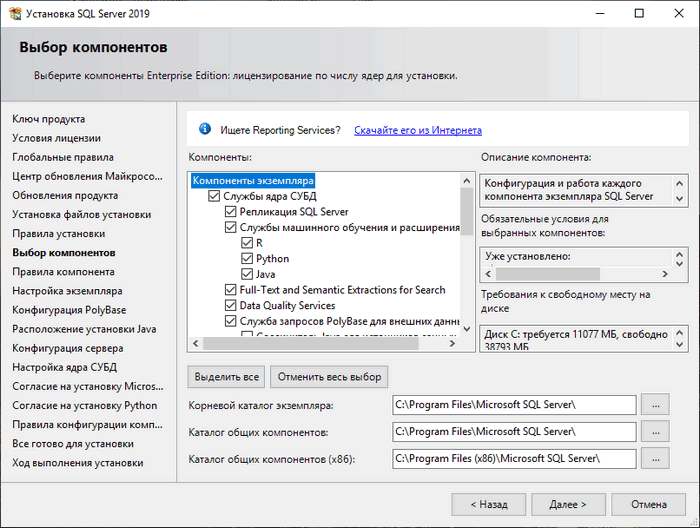Screen dimensions: 700x528
Task: Click the components list horizontal scrollbar thumb
Action: [x=311, y=343]
